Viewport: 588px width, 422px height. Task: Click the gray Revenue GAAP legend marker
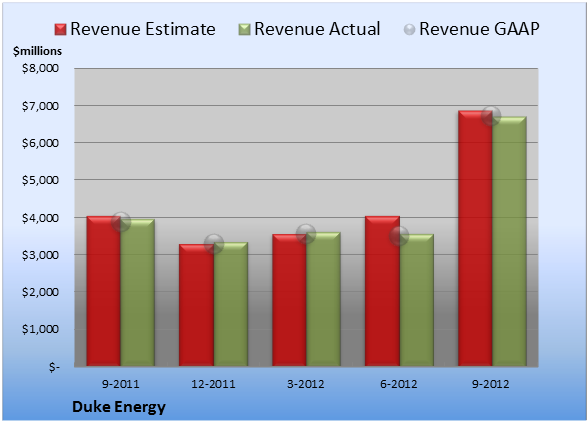410,30
